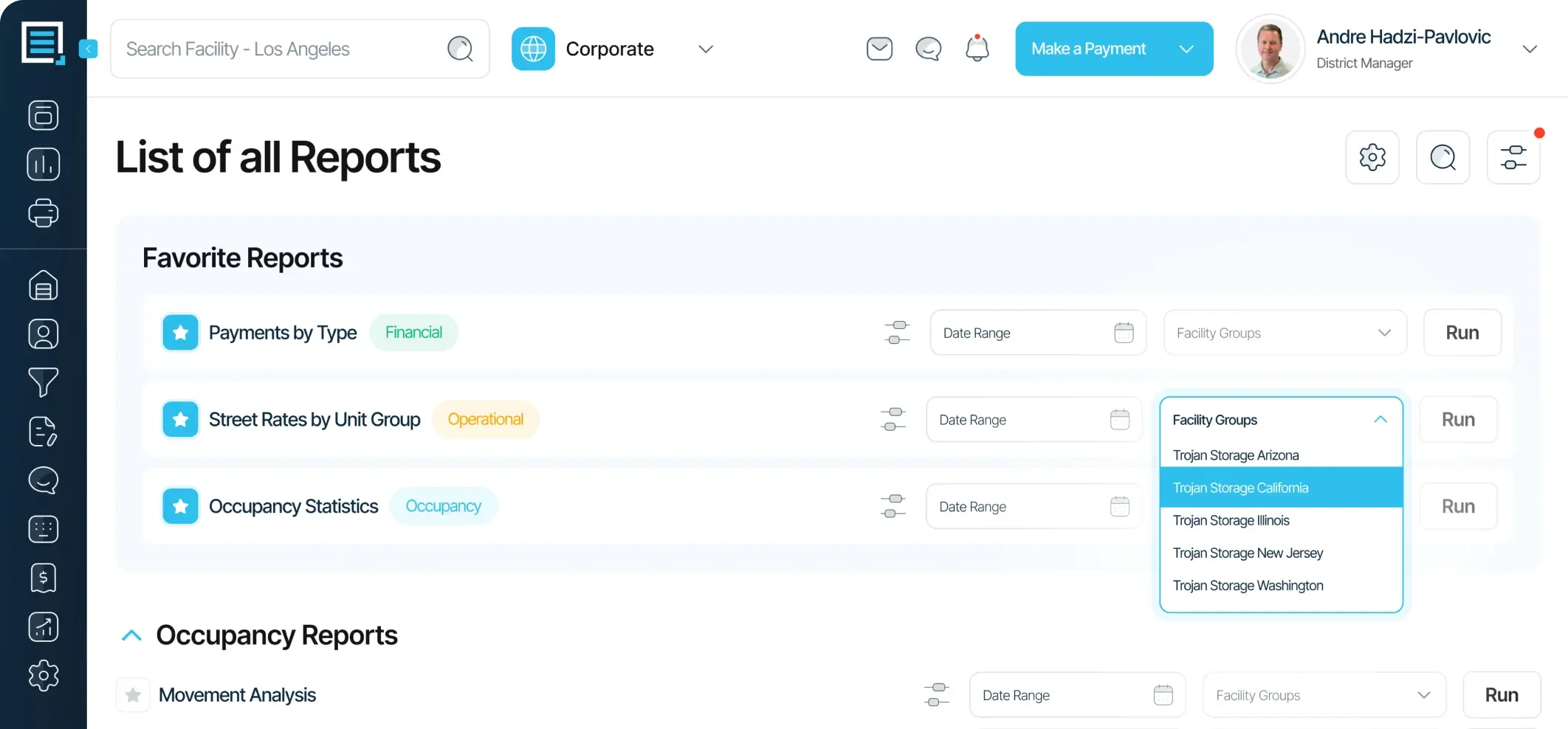Open Date Range picker for Payments by Type
Viewport: 1568px width, 729px height.
pyautogui.click(x=1038, y=333)
